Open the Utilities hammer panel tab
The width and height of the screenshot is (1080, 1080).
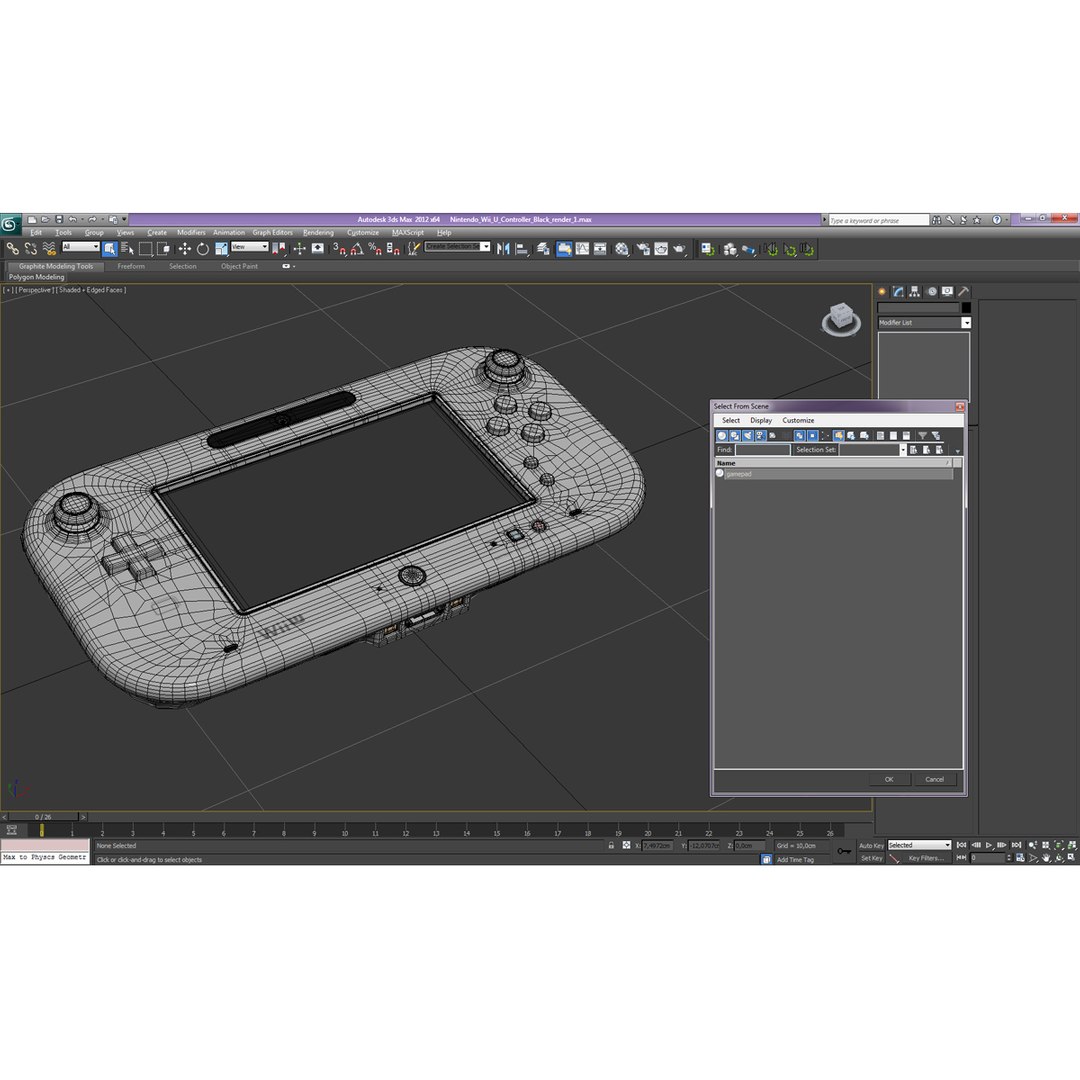pyautogui.click(x=964, y=291)
